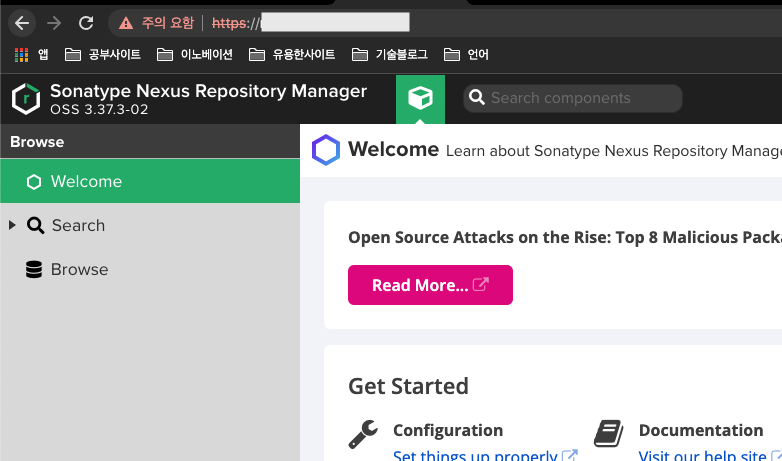The image size is (782, 461).
Task: Expand the Search tree node arrow
Action: tap(12, 226)
